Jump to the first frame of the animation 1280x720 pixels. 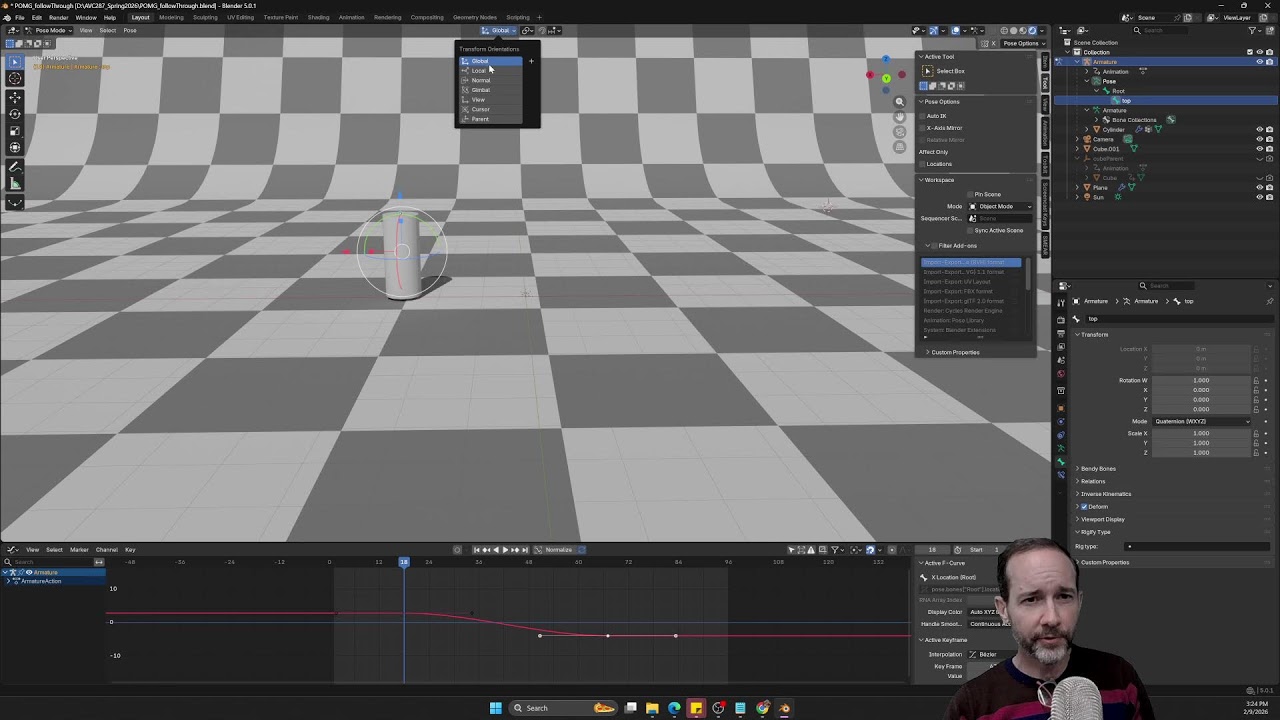click(476, 549)
